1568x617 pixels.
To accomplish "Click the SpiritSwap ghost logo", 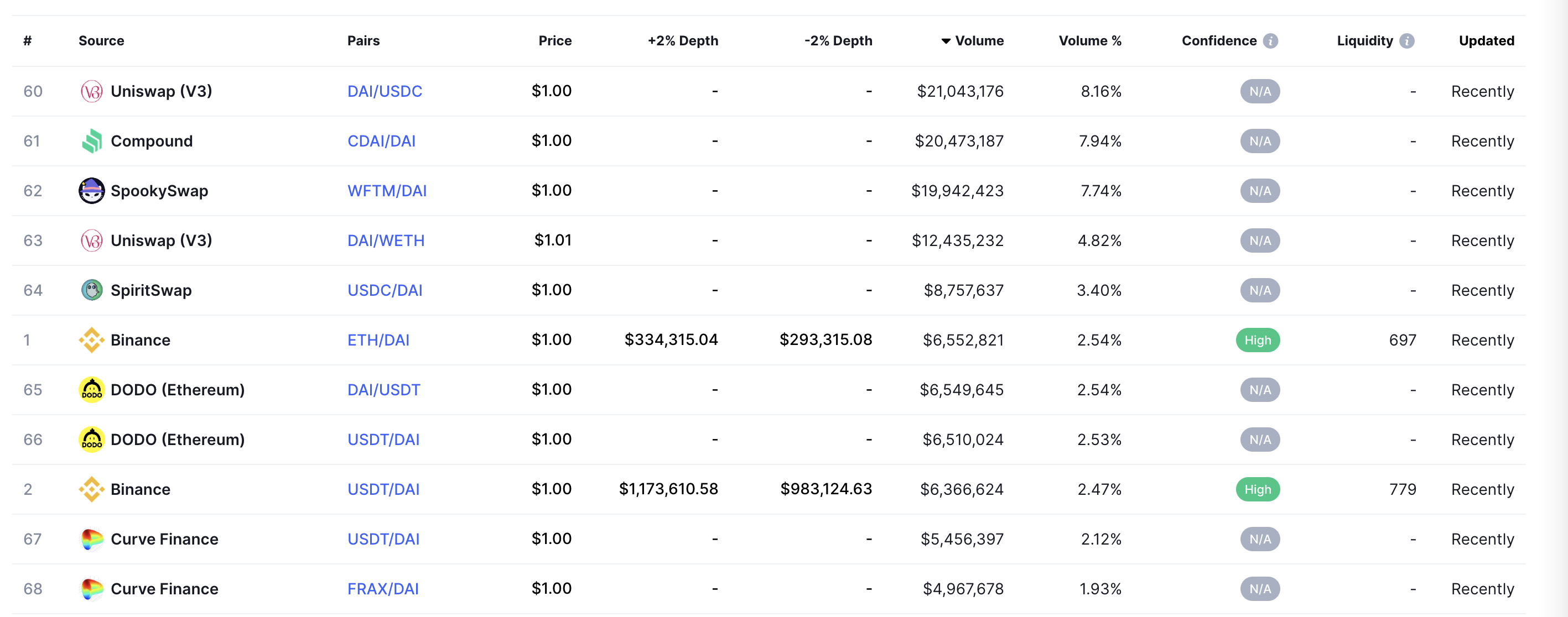I will [x=91, y=290].
